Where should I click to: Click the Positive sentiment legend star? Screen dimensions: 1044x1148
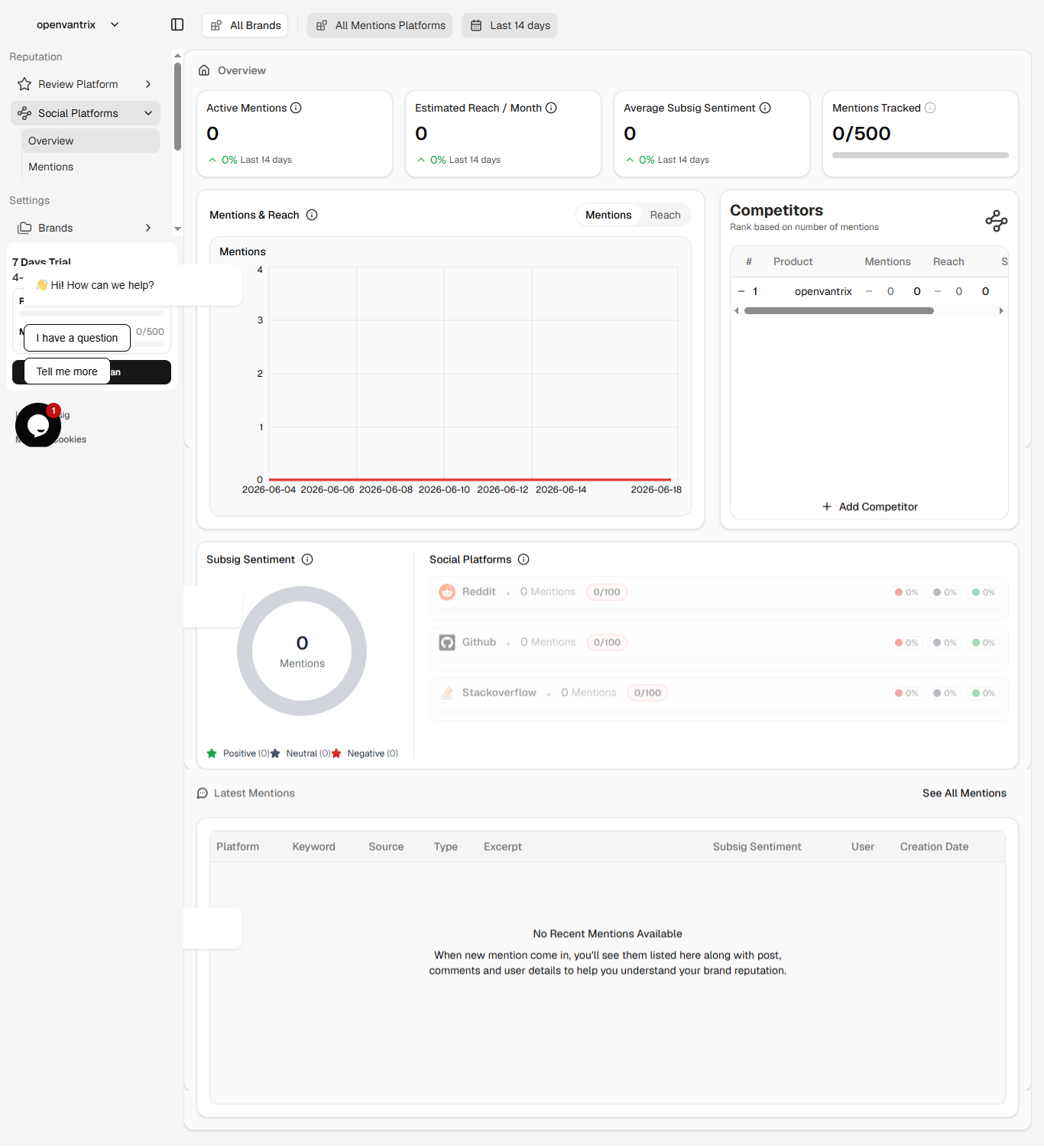click(212, 754)
